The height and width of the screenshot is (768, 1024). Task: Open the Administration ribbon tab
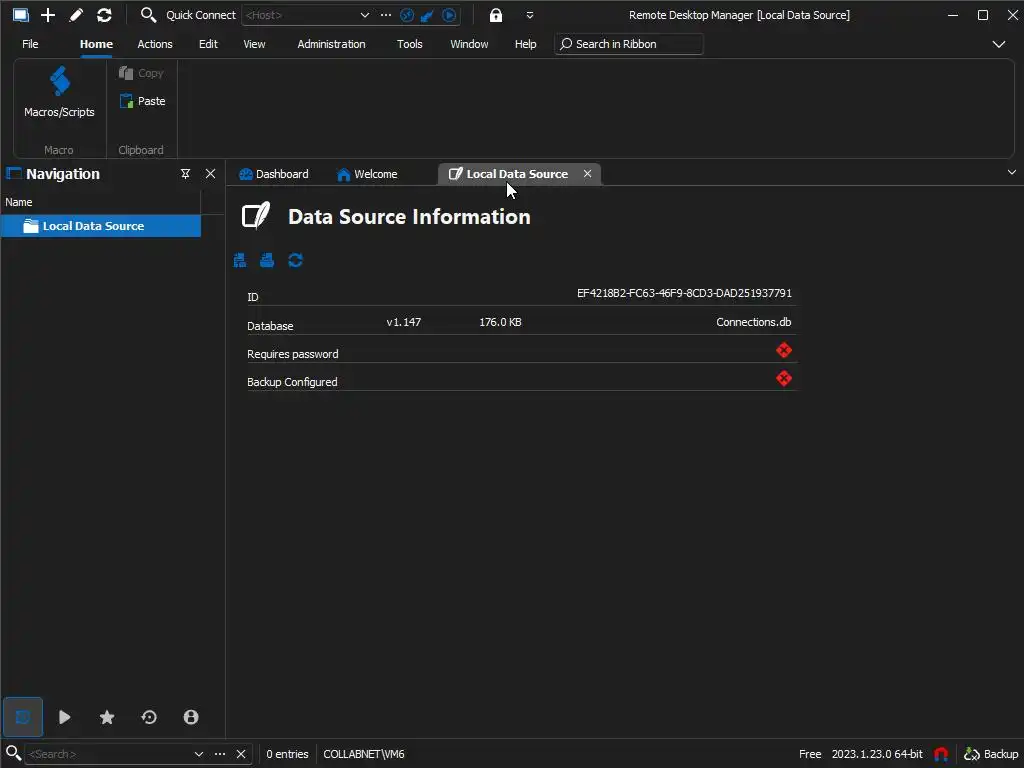tap(331, 44)
